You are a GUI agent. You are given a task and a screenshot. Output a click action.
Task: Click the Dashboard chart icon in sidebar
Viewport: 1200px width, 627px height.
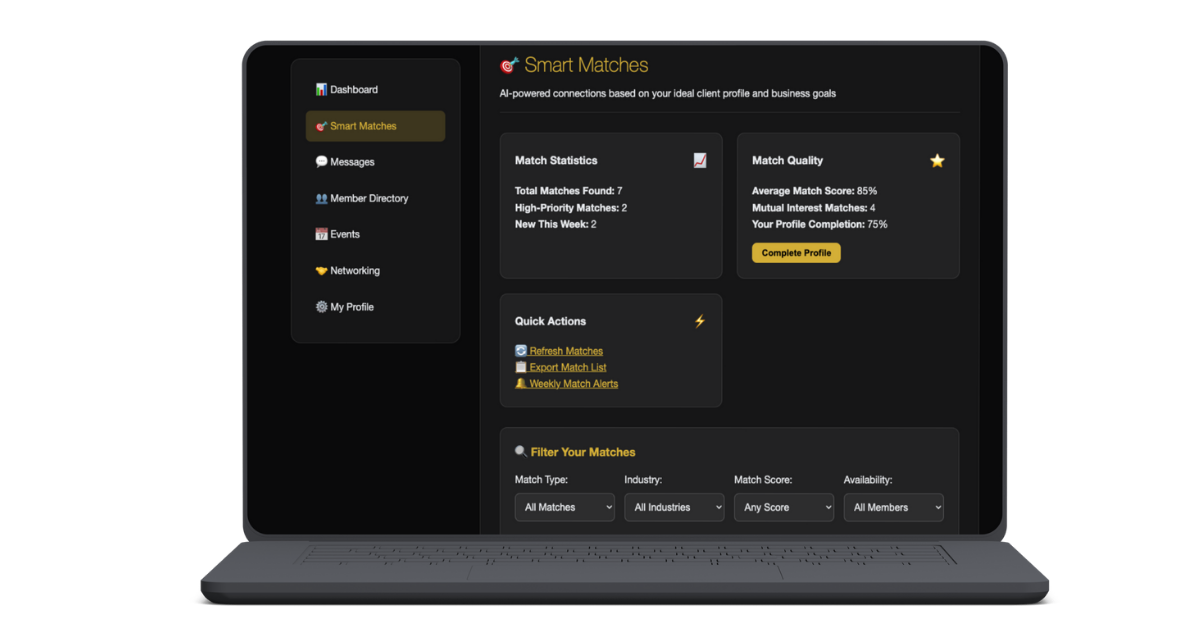(320, 89)
